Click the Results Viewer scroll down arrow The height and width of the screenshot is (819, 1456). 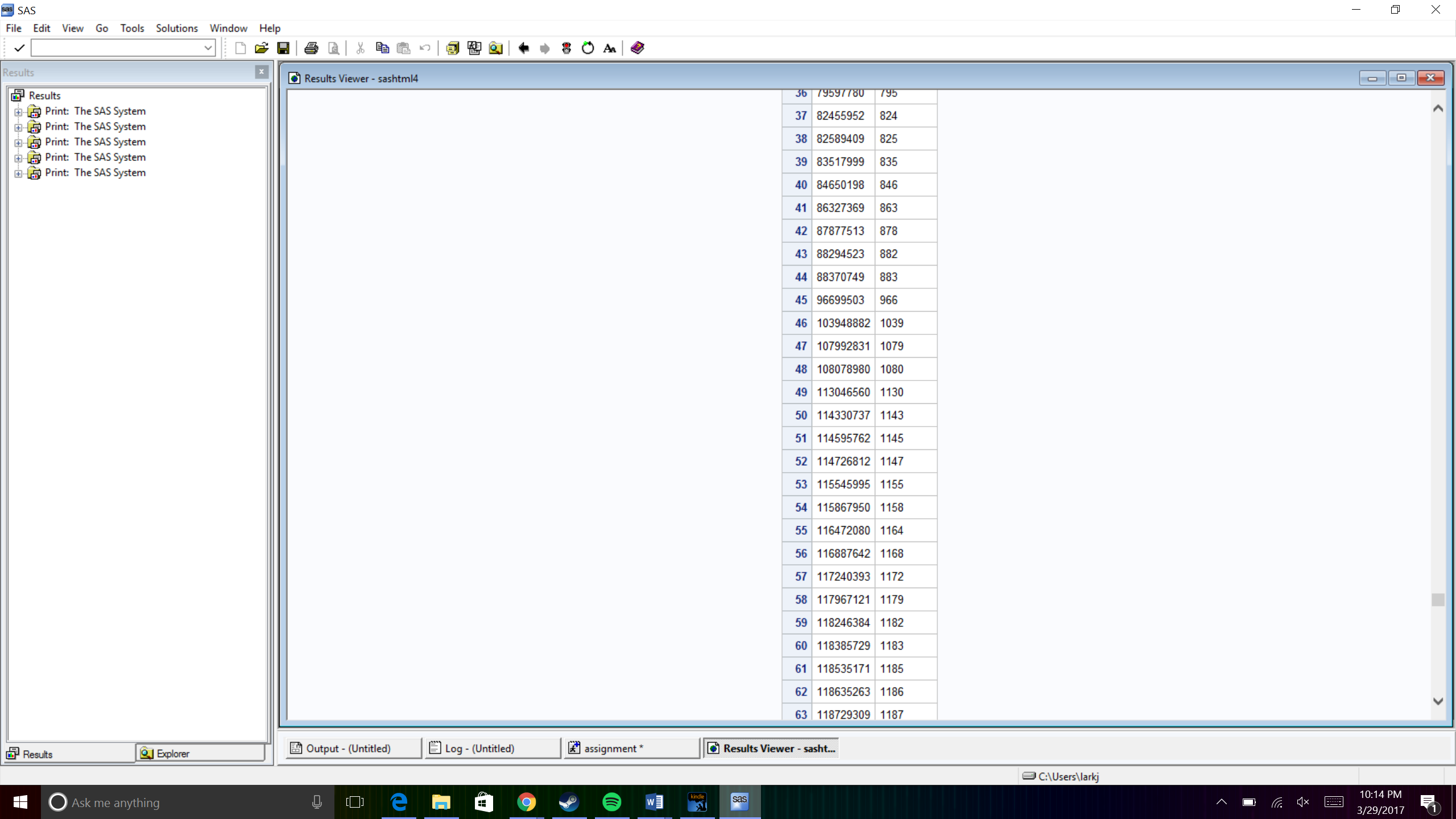(x=1438, y=701)
